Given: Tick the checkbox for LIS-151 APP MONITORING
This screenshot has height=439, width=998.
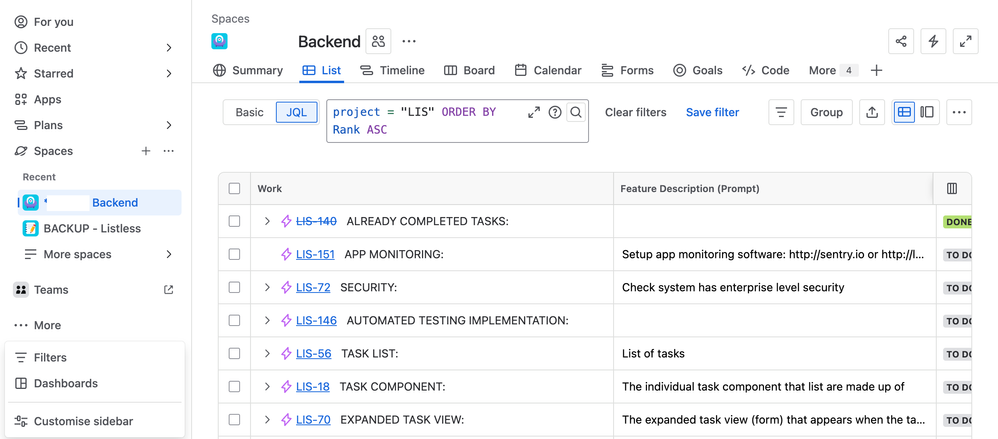Looking at the screenshot, I should coord(234,254).
